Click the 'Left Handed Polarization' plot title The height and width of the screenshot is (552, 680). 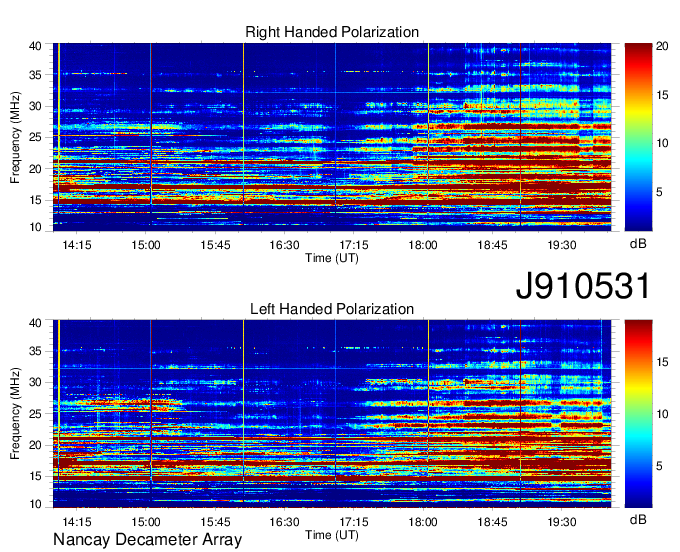[x=332, y=309]
